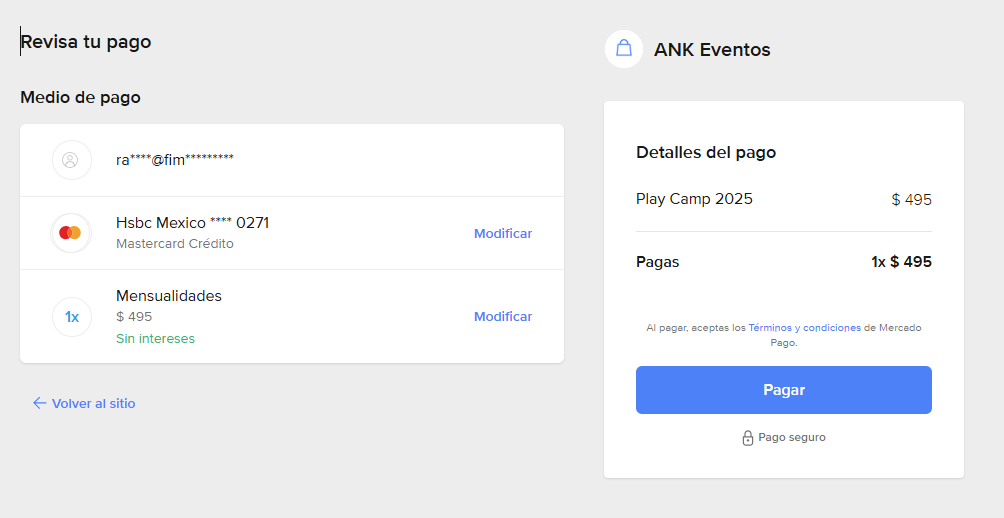Click the 1x installments circle icon
The image size is (1004, 518).
point(71,317)
